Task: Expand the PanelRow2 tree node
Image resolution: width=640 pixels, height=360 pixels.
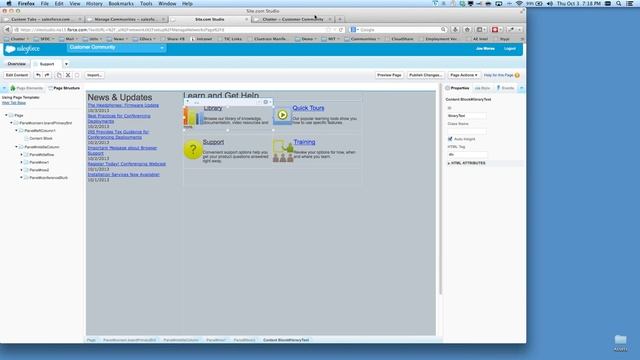Action: (x=21, y=170)
